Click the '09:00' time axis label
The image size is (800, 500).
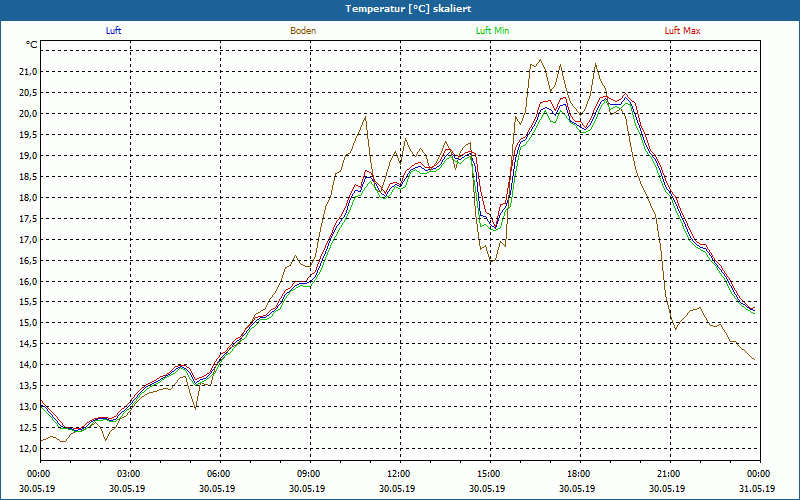311,474
